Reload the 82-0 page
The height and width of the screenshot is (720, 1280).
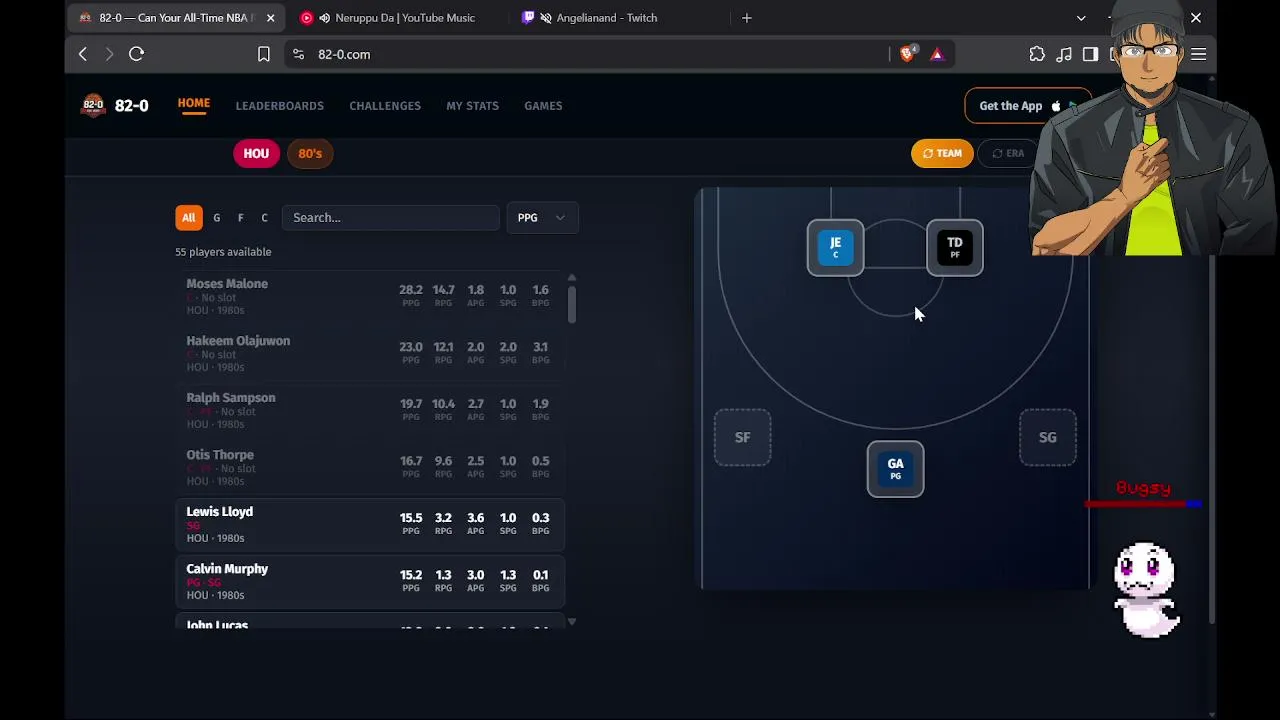(137, 54)
